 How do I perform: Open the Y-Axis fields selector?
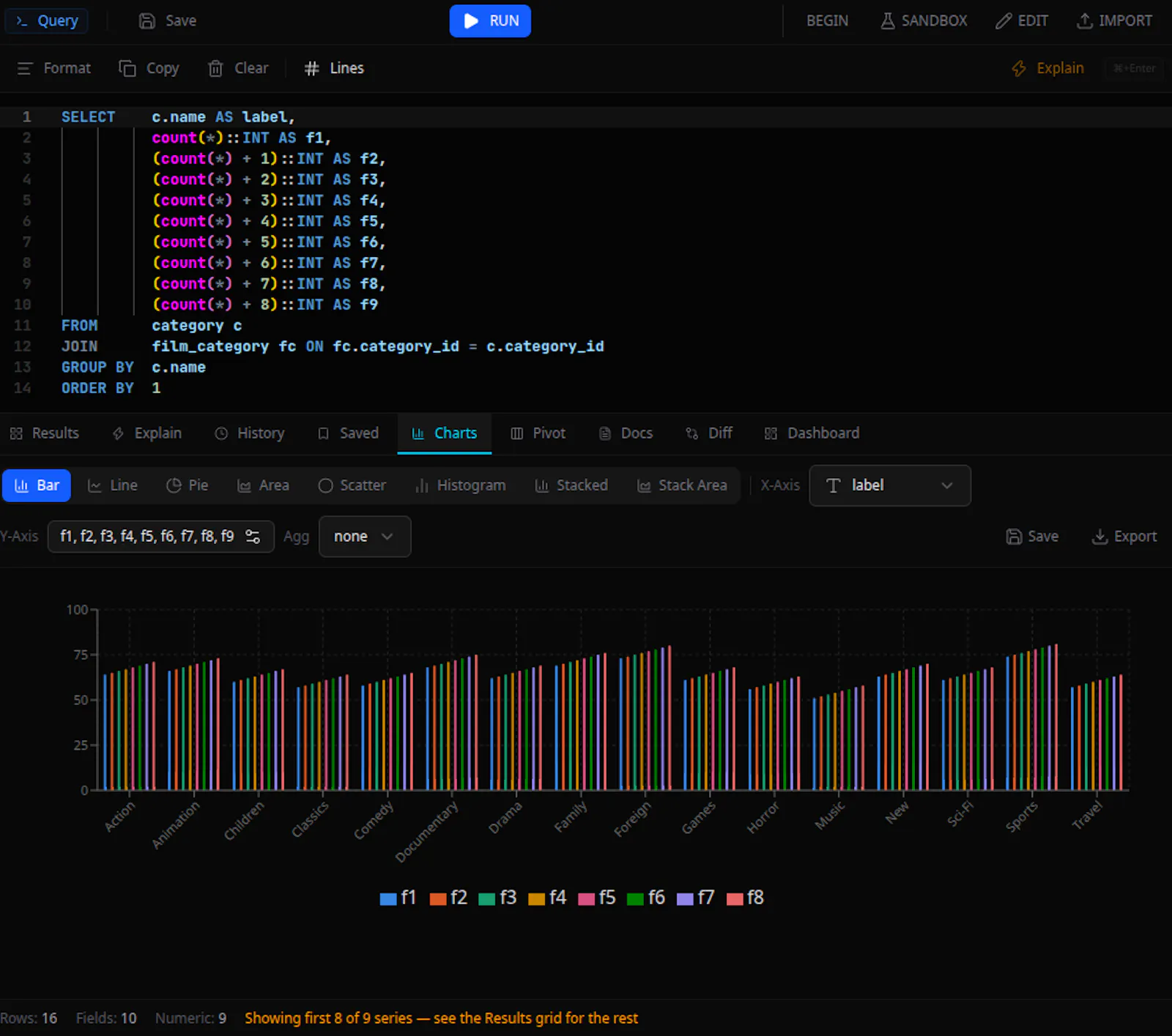point(160,537)
